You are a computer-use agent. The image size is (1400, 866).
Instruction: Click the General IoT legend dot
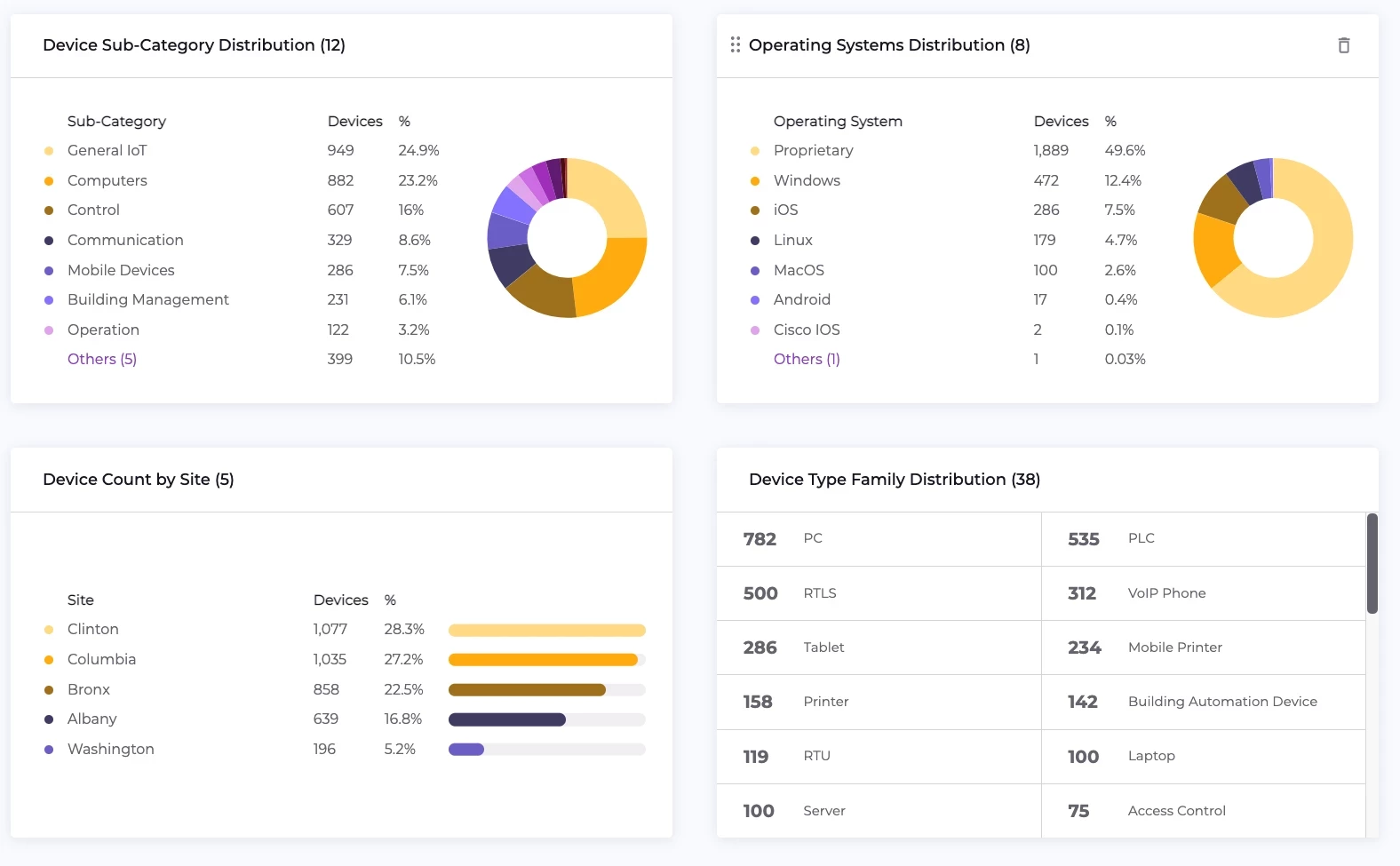click(49, 151)
